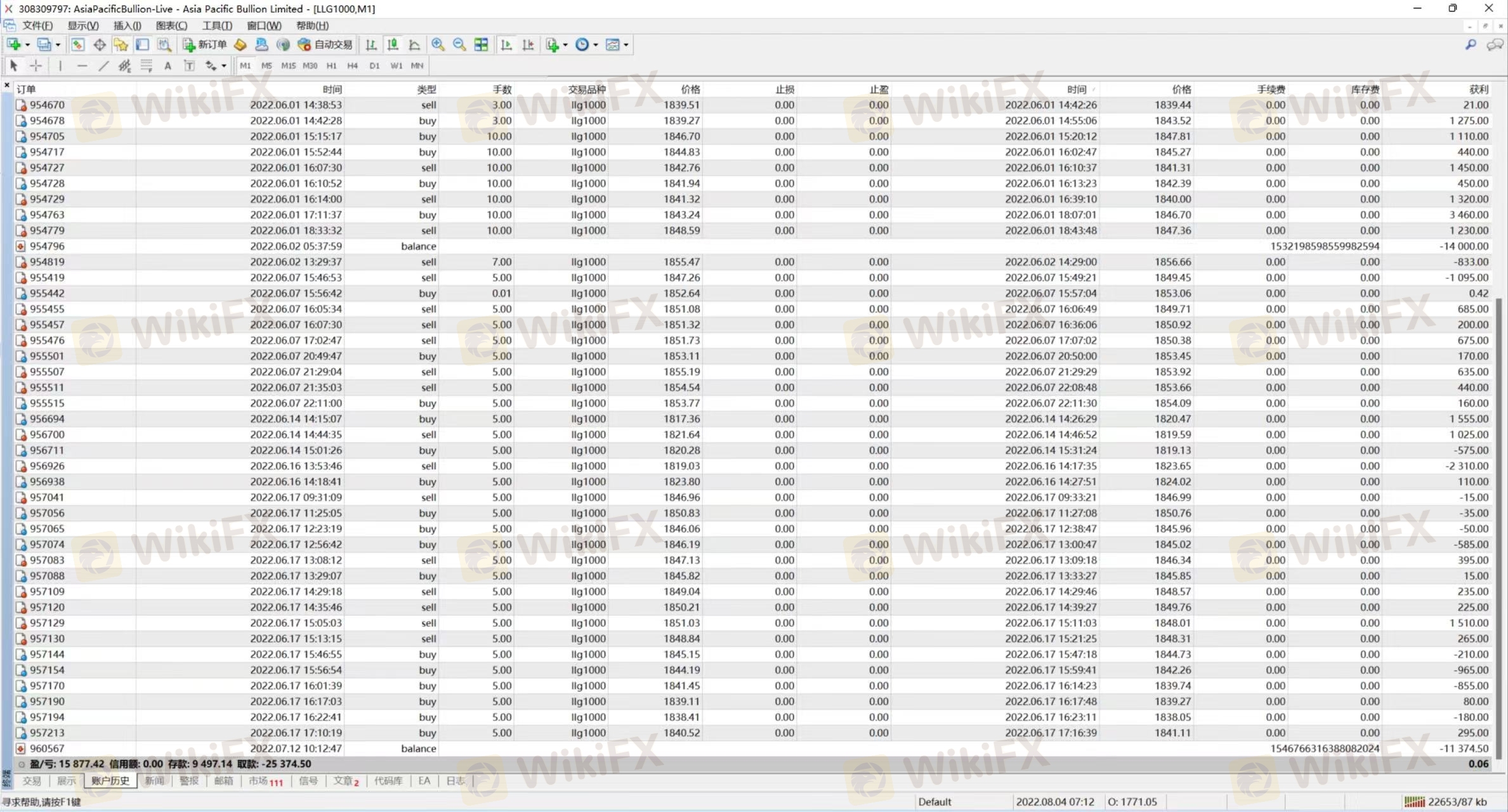Viewport: 1508px width, 812px height.
Task: Toggle chart auto scroll
Action: click(506, 44)
